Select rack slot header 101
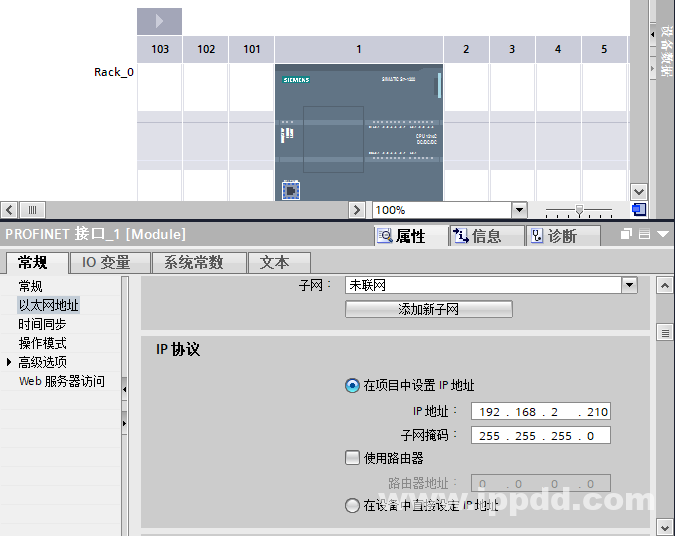 click(x=252, y=49)
